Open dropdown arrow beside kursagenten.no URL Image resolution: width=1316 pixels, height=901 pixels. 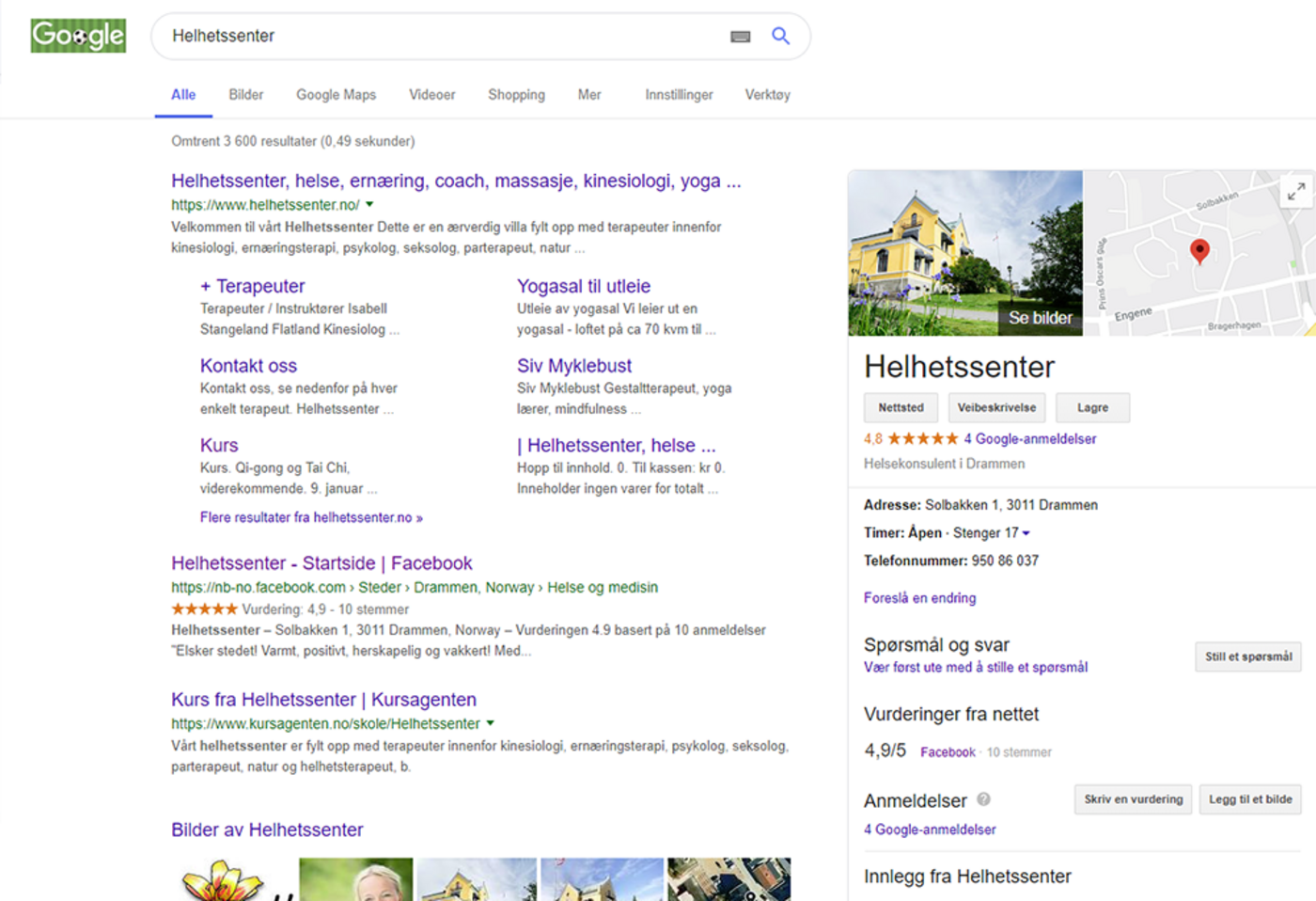490,723
